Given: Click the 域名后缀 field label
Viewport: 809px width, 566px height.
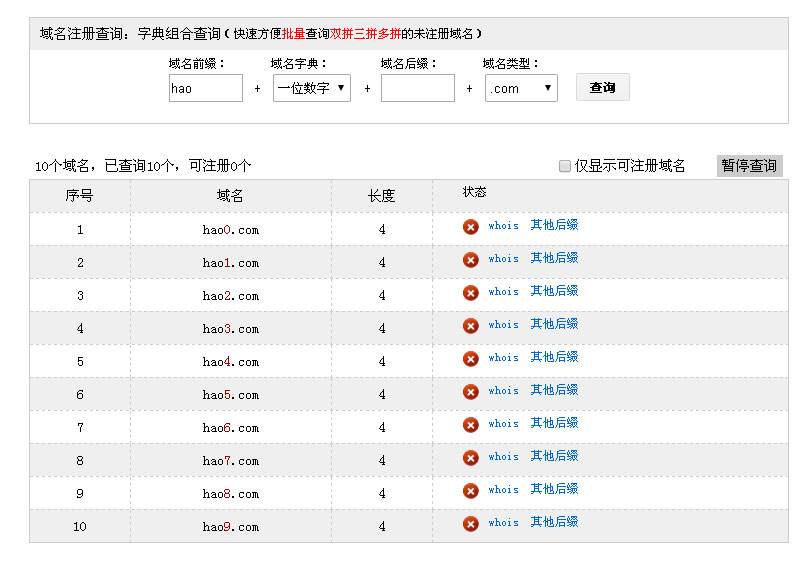Looking at the screenshot, I should click(409, 63).
